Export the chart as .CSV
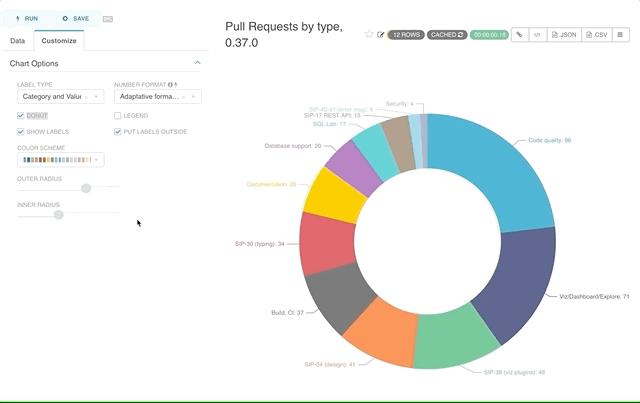This screenshot has height=403, width=640. (x=595, y=34)
